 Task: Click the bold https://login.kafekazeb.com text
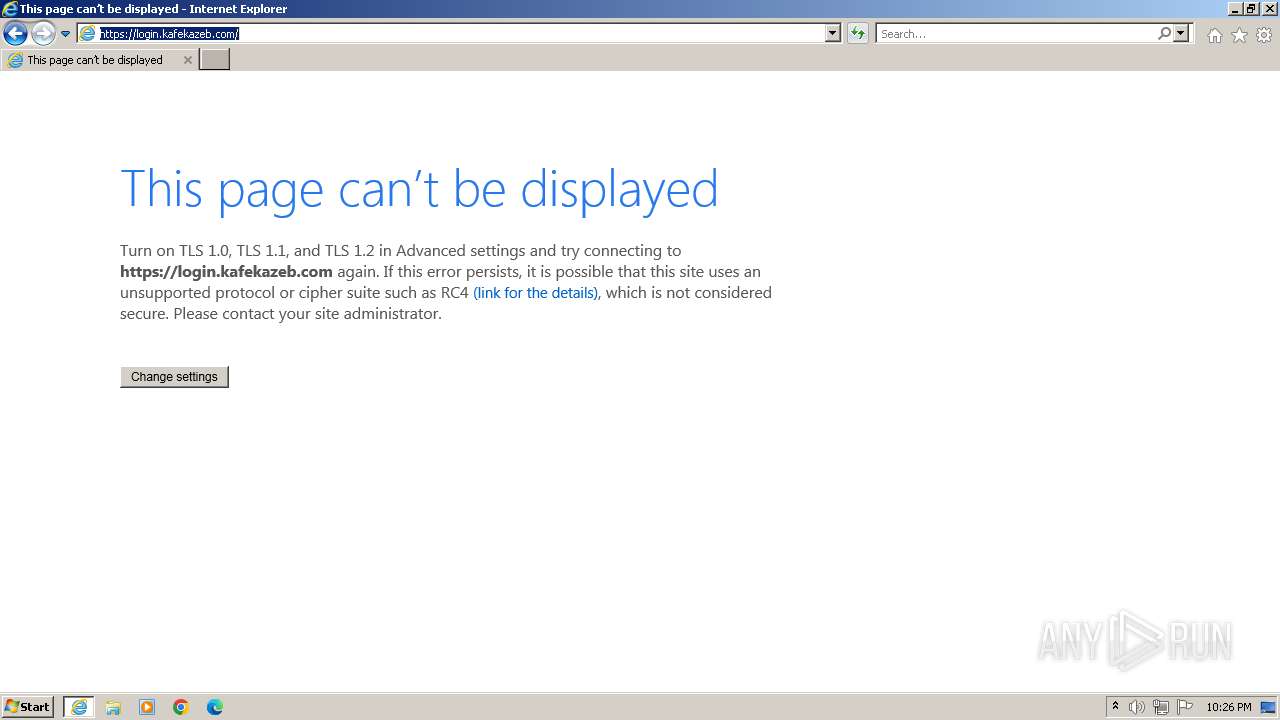click(x=226, y=272)
